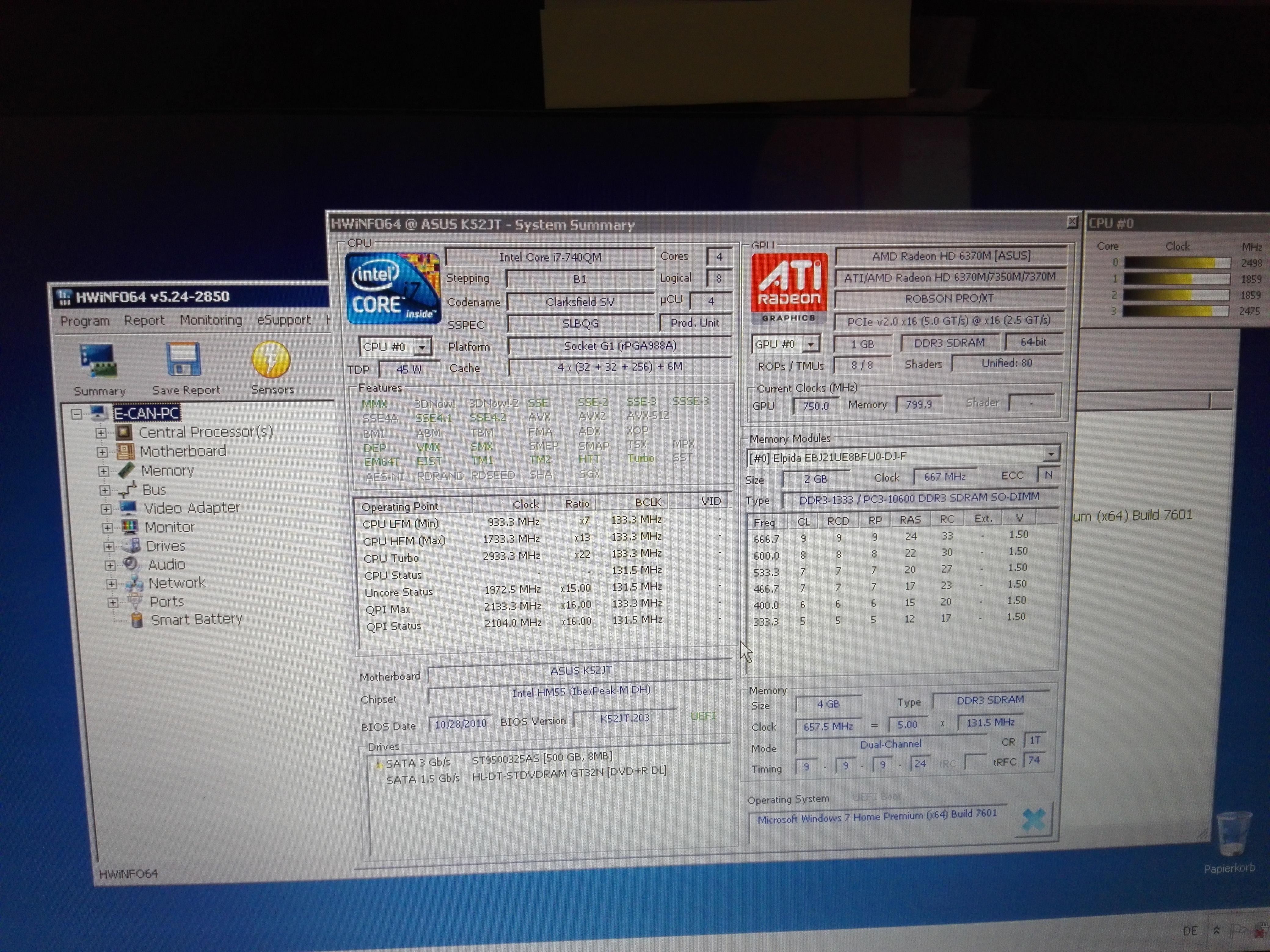Open the Summary toolbar icon

click(x=98, y=360)
